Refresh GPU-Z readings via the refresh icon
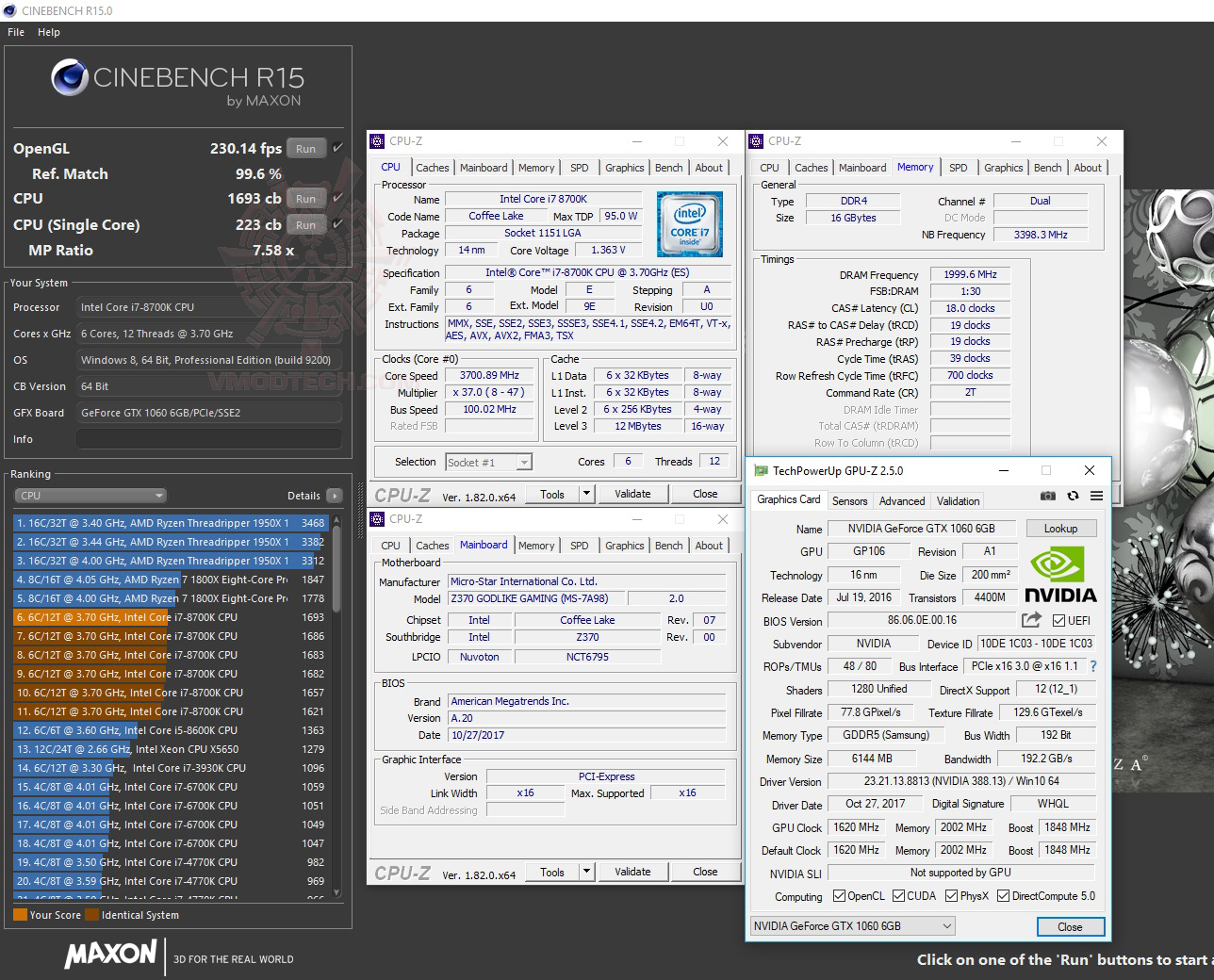This screenshot has height=980, width=1214. [1073, 496]
